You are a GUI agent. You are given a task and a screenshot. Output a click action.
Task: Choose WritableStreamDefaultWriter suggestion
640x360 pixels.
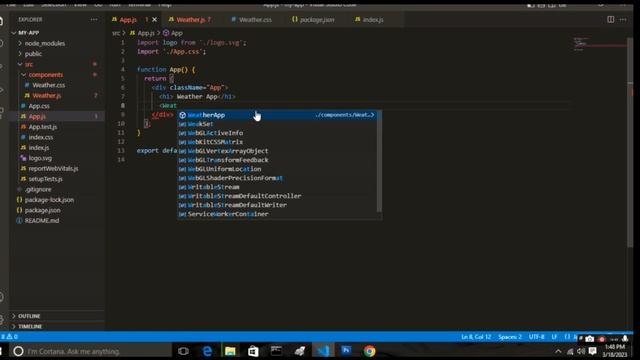click(x=277, y=205)
